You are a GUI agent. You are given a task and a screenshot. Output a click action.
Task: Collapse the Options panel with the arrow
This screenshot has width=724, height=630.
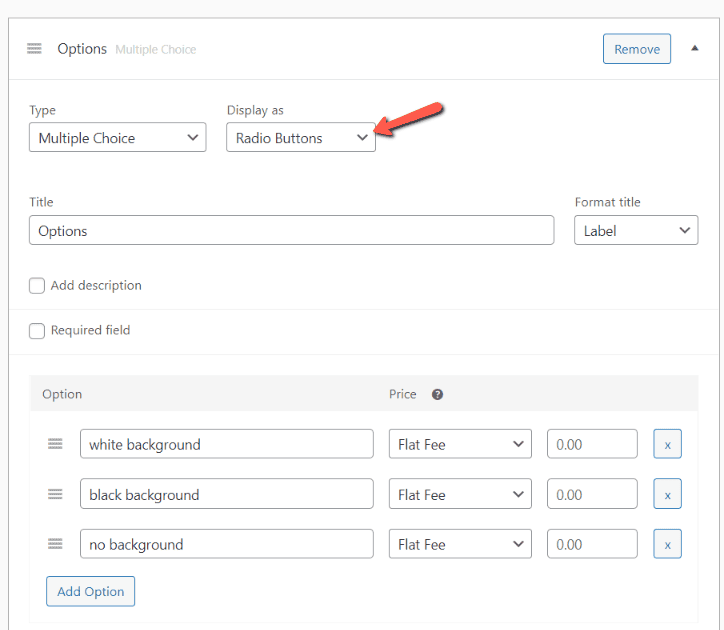695,48
